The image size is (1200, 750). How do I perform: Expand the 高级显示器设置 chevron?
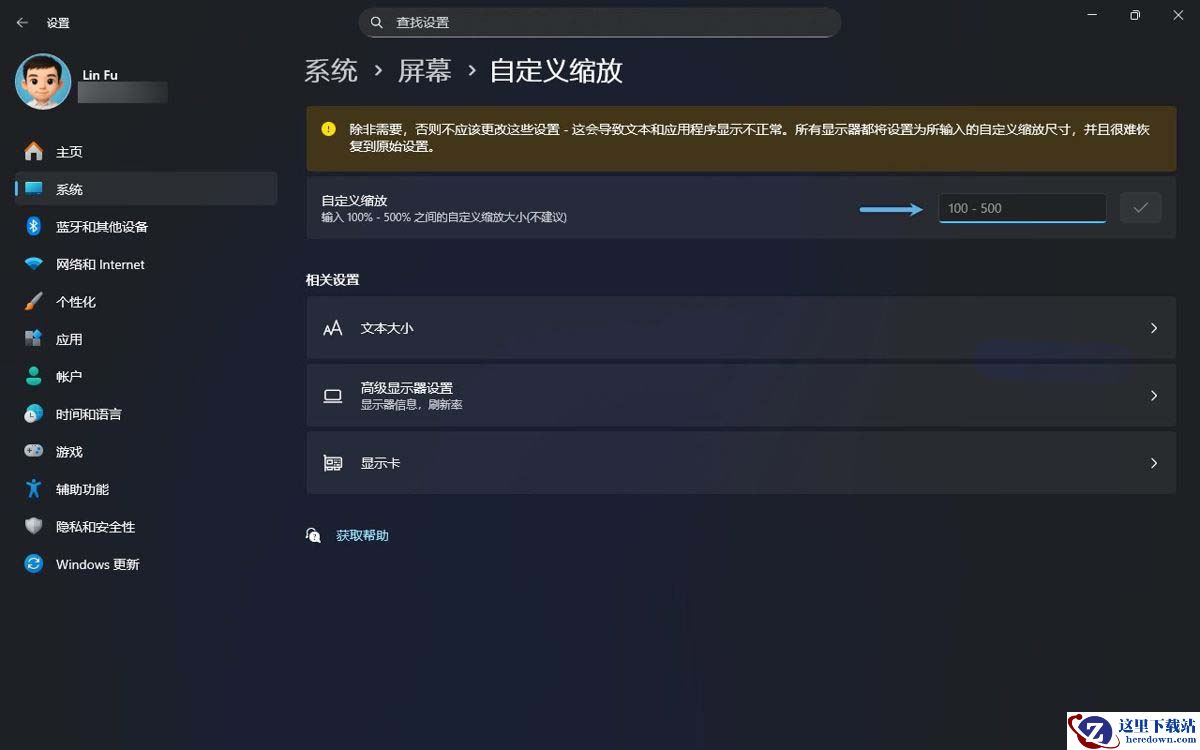click(x=1153, y=396)
